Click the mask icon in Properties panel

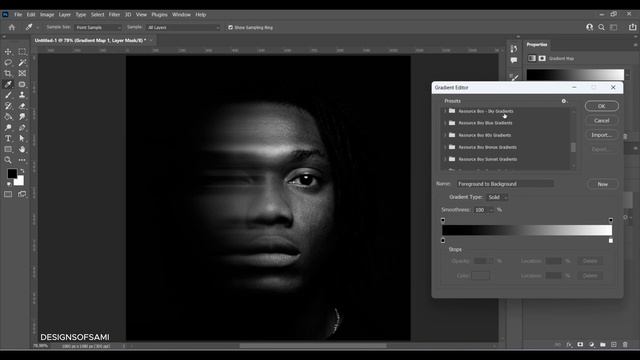(x=542, y=58)
